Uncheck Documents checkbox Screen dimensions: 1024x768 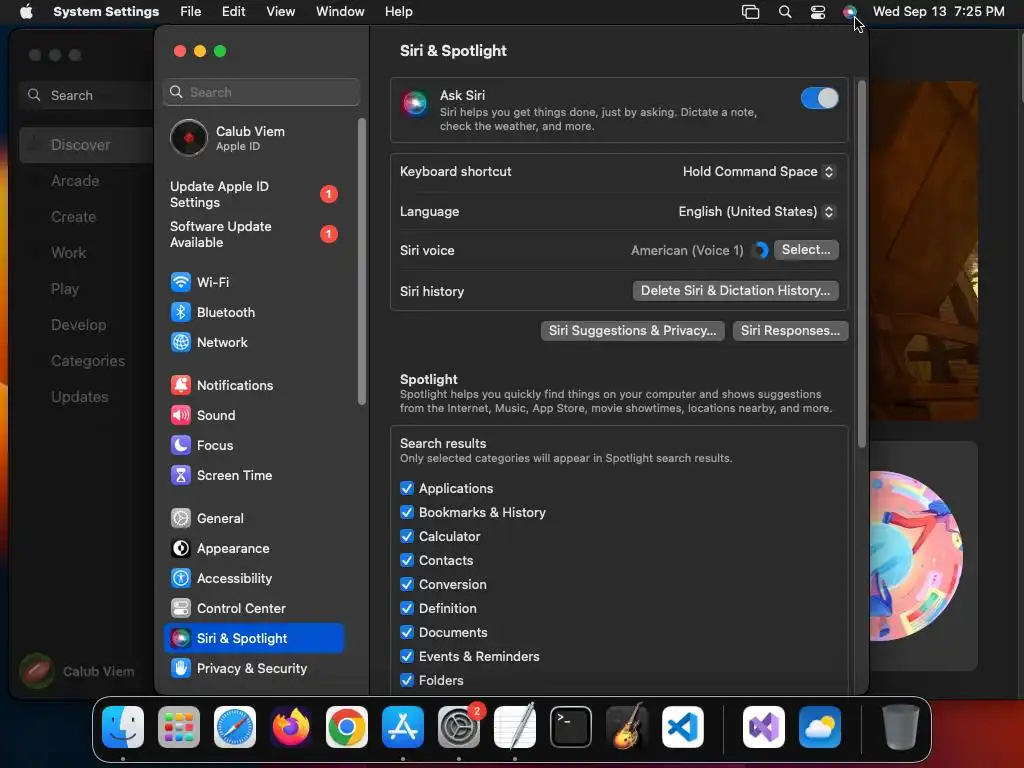(x=407, y=633)
